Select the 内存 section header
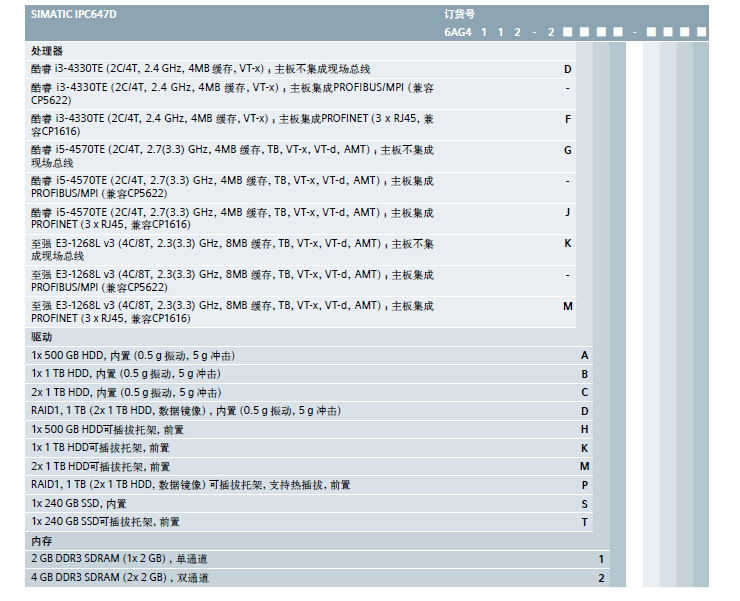740x601 pixels. (41, 541)
